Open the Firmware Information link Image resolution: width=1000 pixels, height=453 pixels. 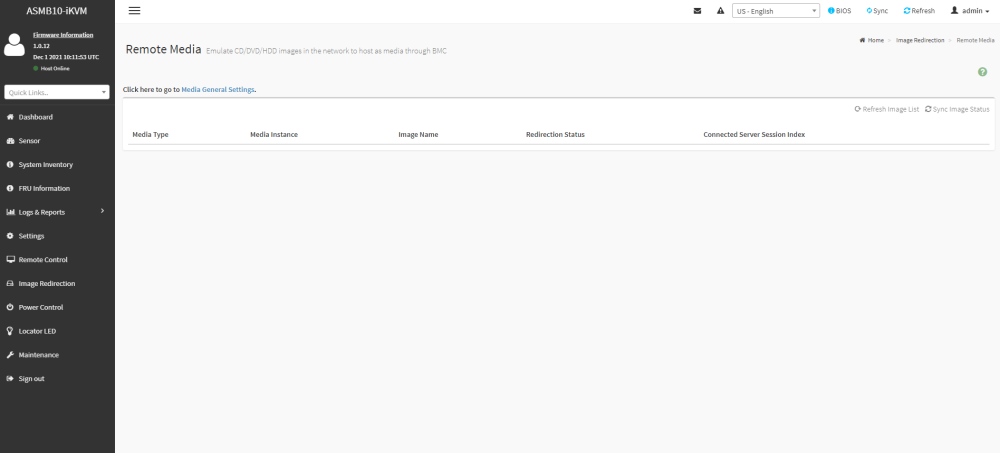[x=63, y=35]
